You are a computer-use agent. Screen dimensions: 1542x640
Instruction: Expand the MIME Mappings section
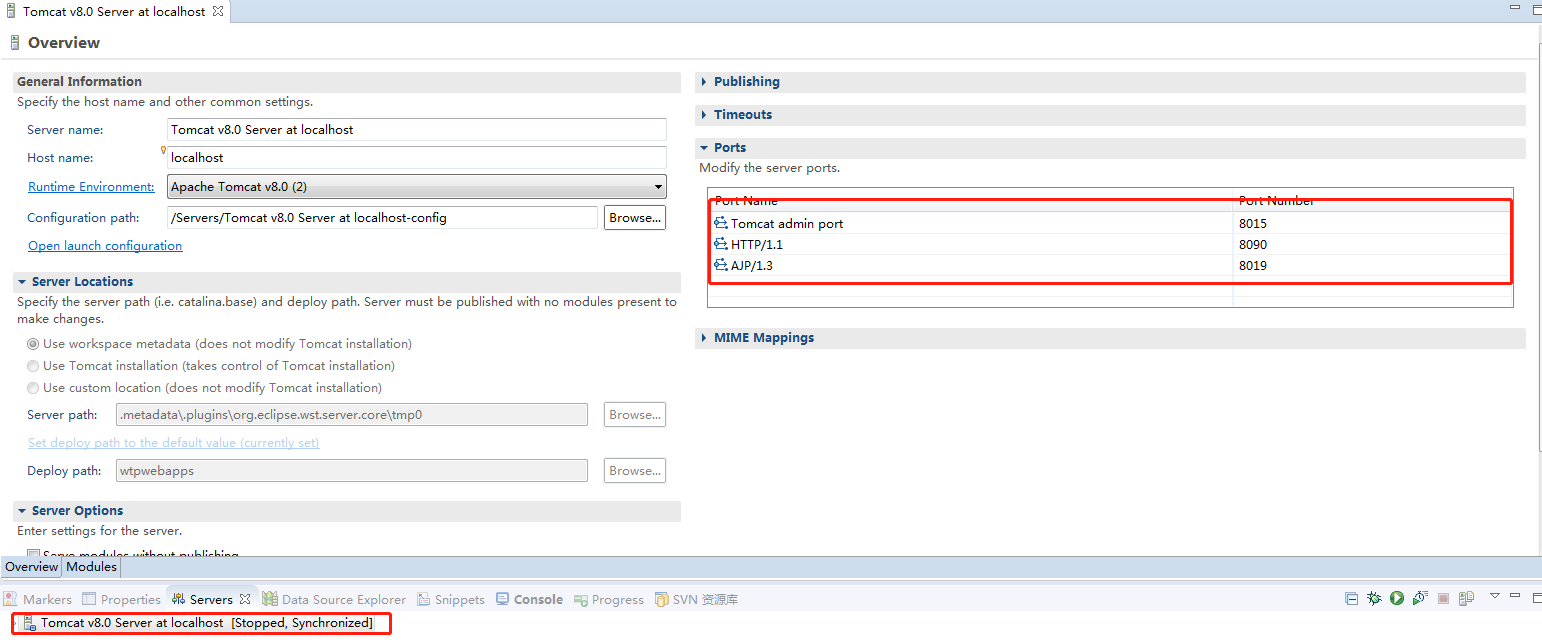point(704,338)
